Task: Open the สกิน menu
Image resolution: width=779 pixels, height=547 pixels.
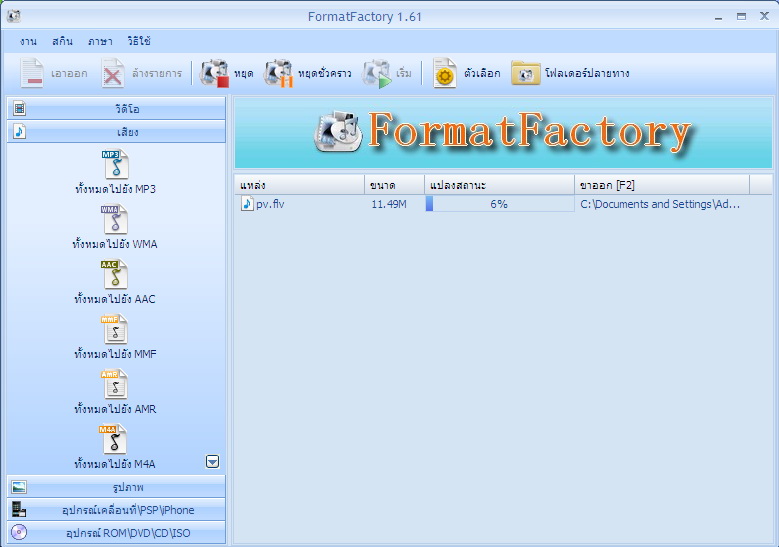Action: [62, 41]
